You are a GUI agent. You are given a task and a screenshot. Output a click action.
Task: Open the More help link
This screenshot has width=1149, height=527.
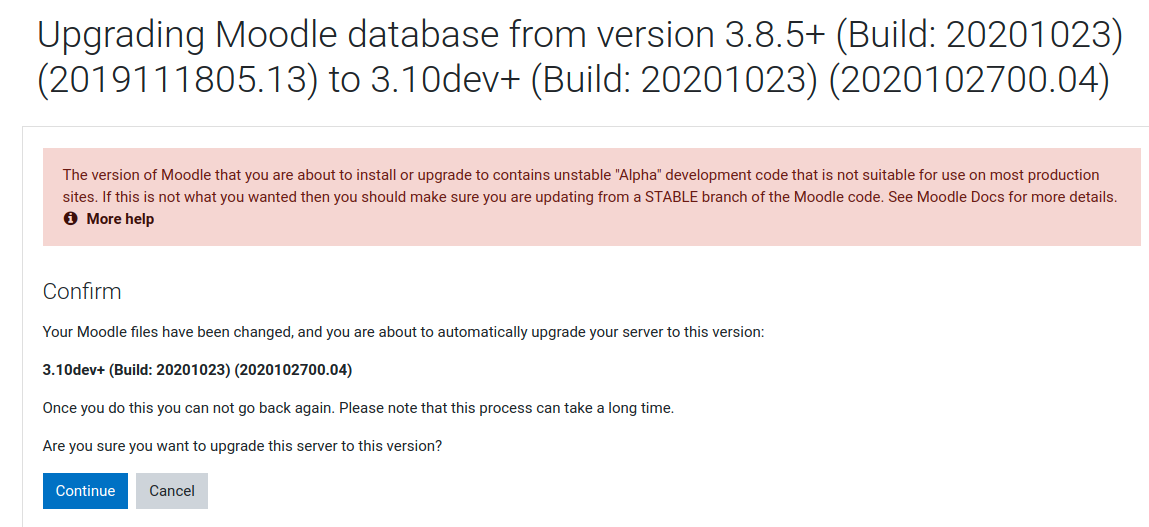(x=120, y=218)
